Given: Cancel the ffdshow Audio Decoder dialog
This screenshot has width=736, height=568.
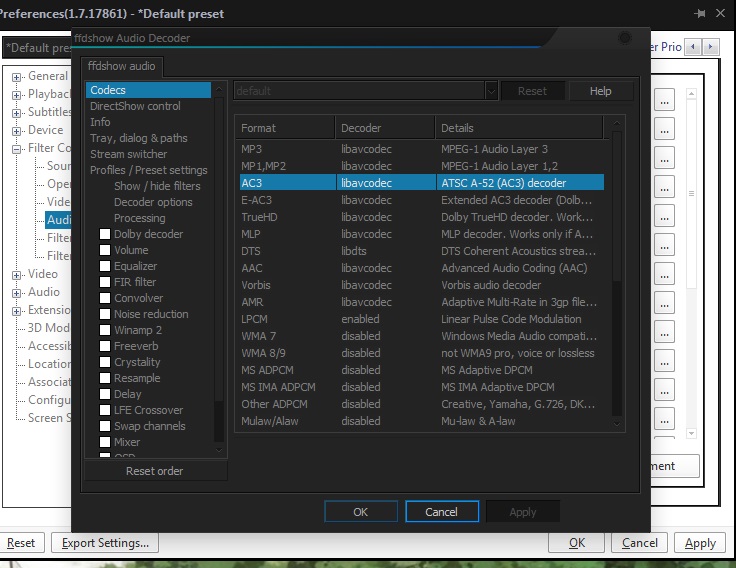Looking at the screenshot, I should coord(442,512).
